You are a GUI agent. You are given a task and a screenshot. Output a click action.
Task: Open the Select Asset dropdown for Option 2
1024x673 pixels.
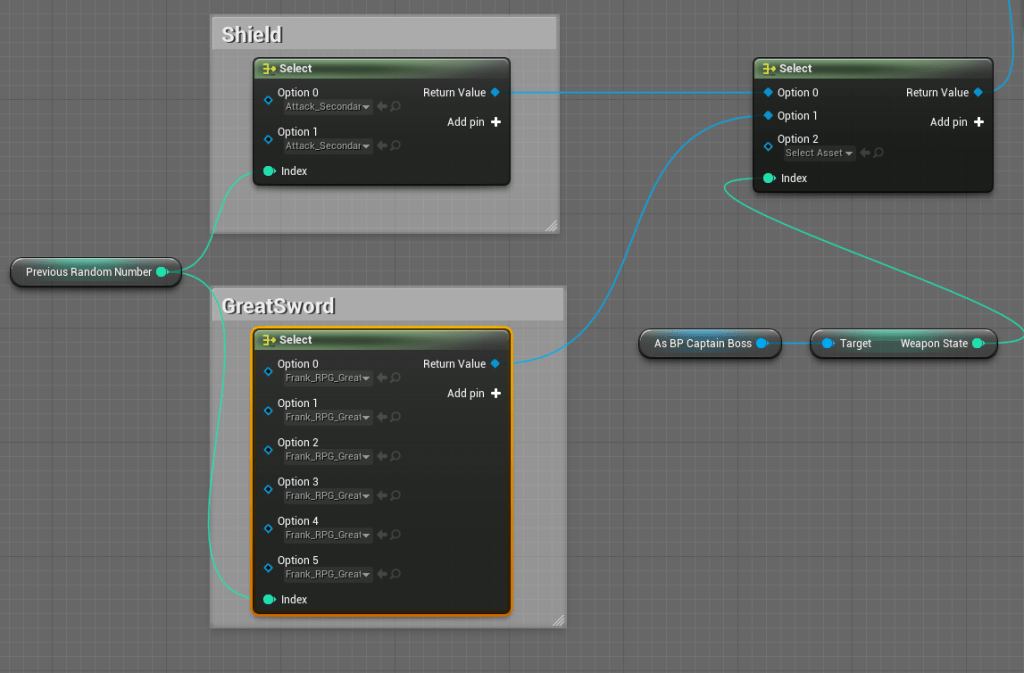tap(819, 153)
